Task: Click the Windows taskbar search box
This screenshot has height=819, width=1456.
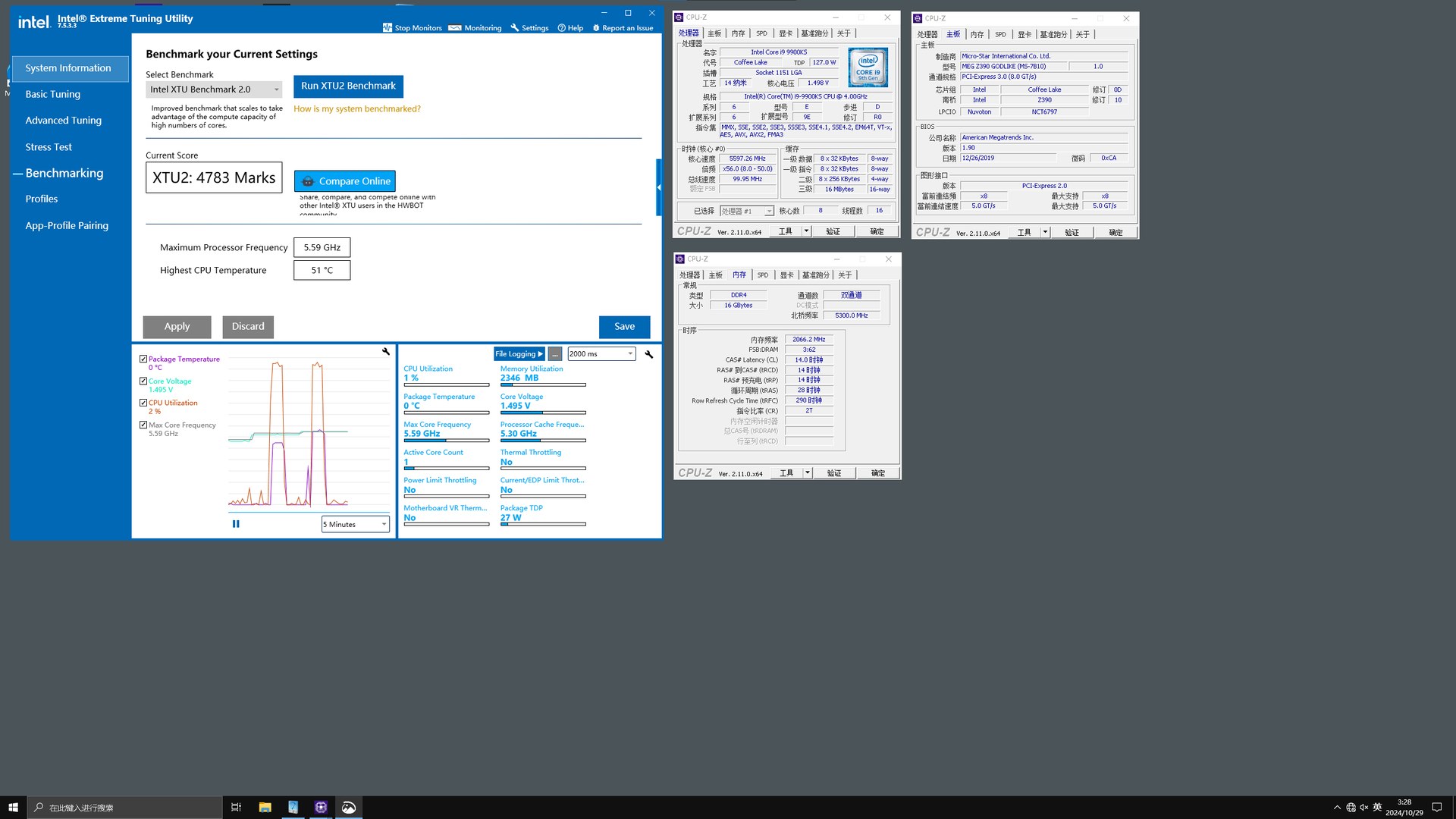Action: [x=125, y=808]
